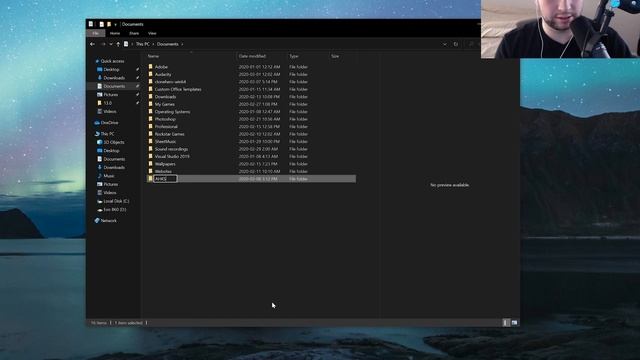Click the Videos icon under Quick access
Image resolution: width=640 pixels, height=360 pixels.
[100, 111]
